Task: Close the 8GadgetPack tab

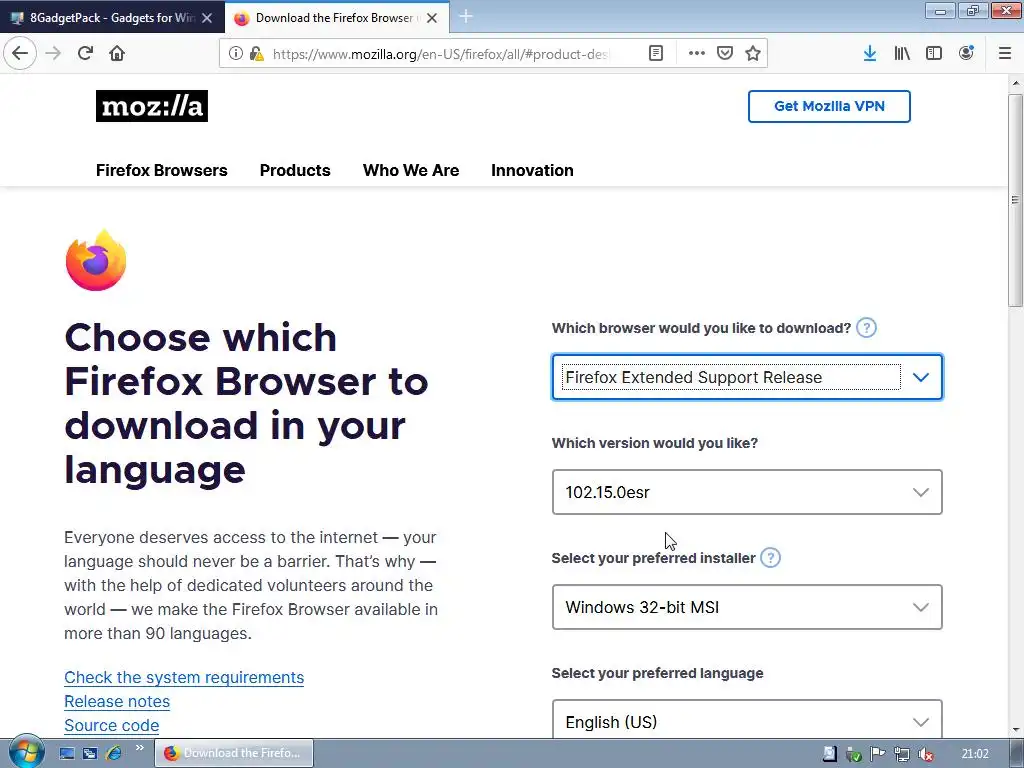Action: 207,18
